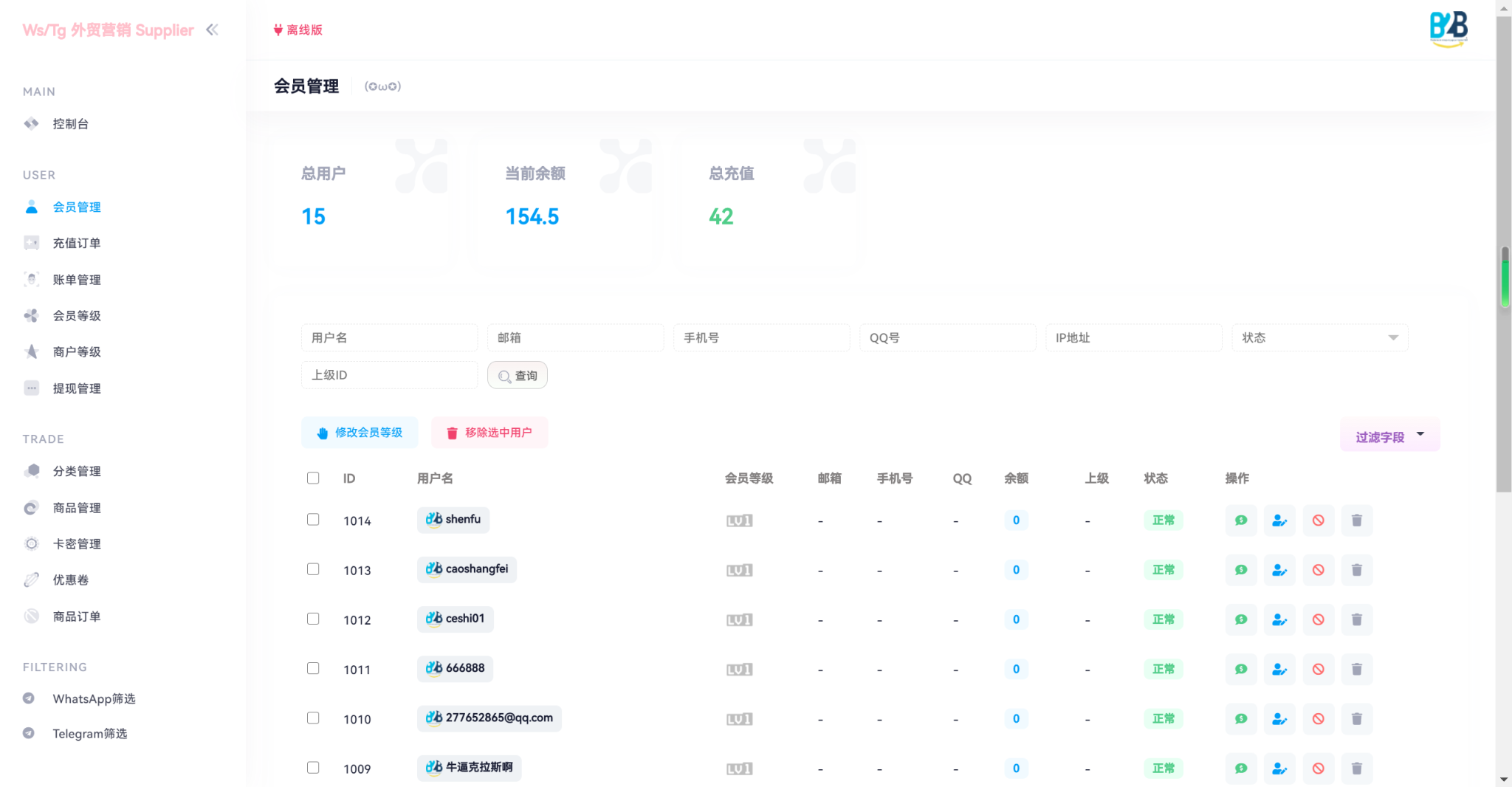
Task: Focus the 用户名 search field
Action: coord(389,337)
